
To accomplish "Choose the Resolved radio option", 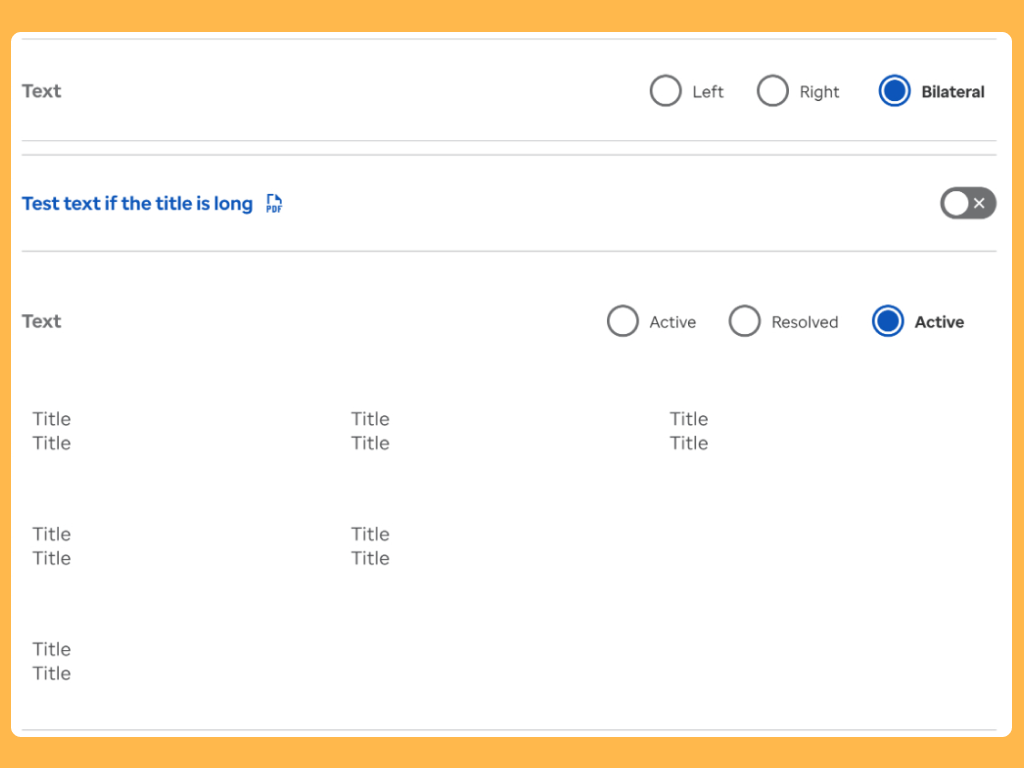I will pyautogui.click(x=745, y=322).
